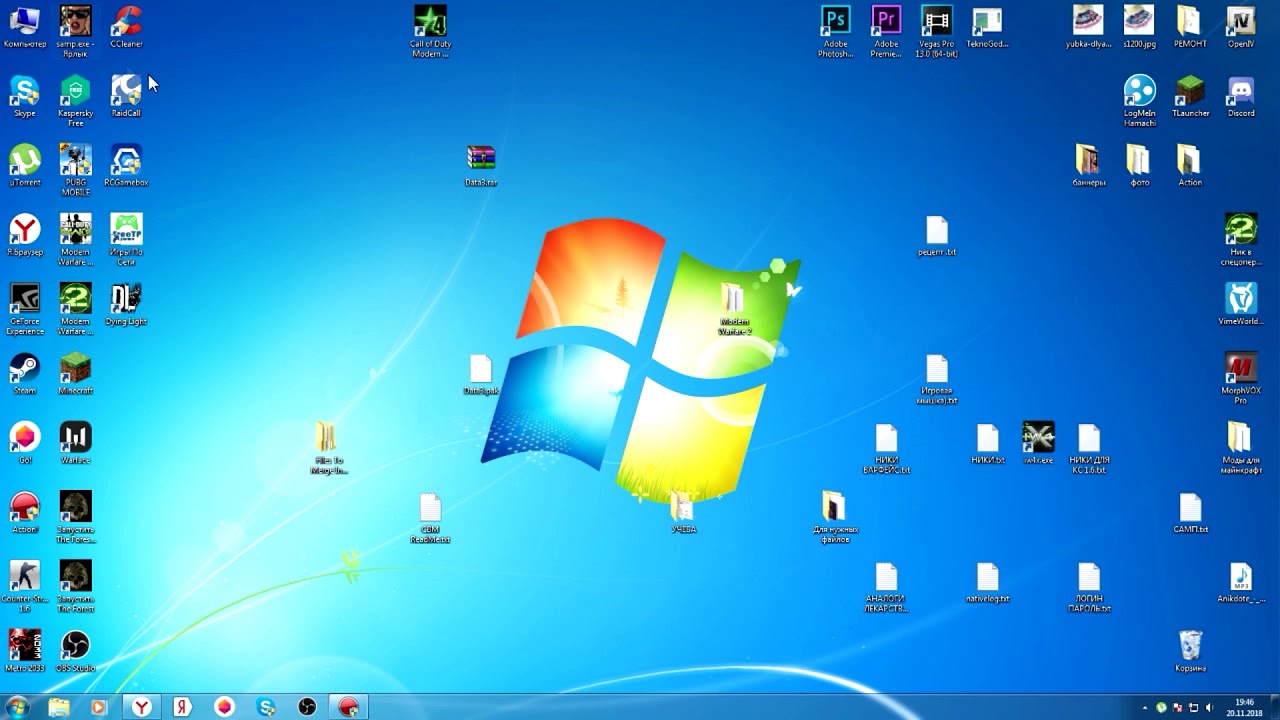This screenshot has height=720, width=1280.
Task: Launch the RaidCall shortcut
Action: tap(126, 97)
